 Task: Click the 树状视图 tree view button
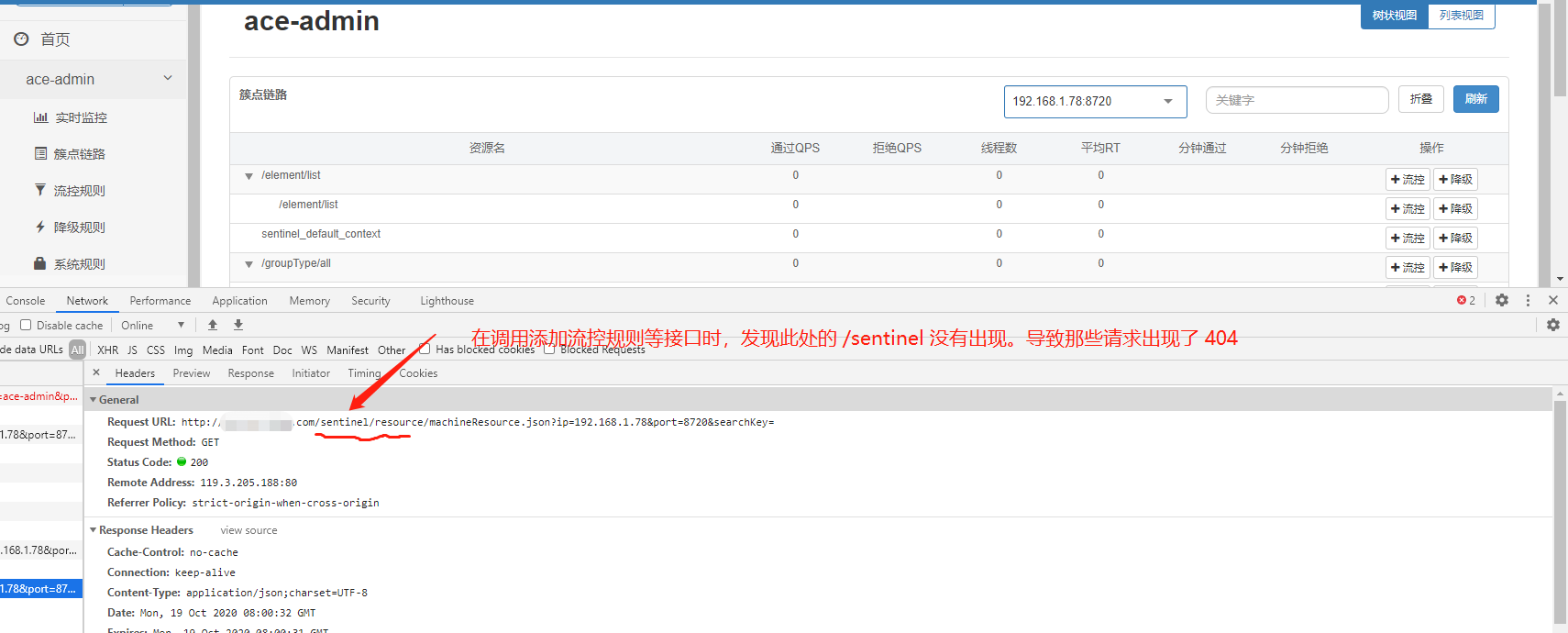[x=1395, y=16]
